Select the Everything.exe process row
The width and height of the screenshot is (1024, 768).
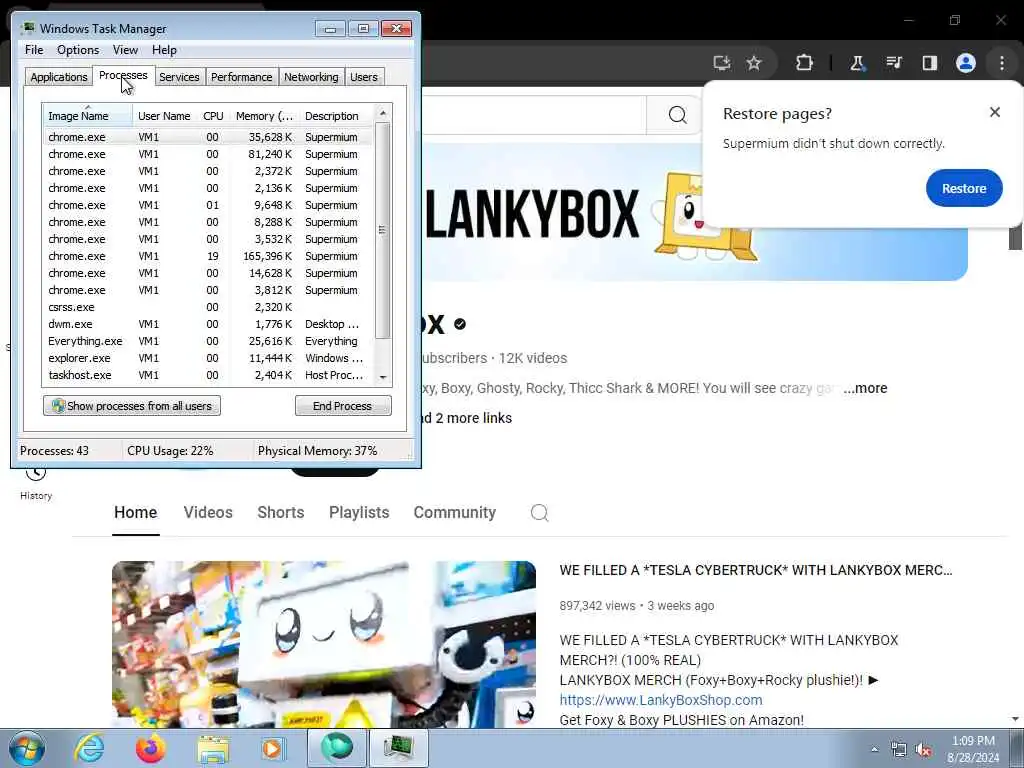click(209, 341)
